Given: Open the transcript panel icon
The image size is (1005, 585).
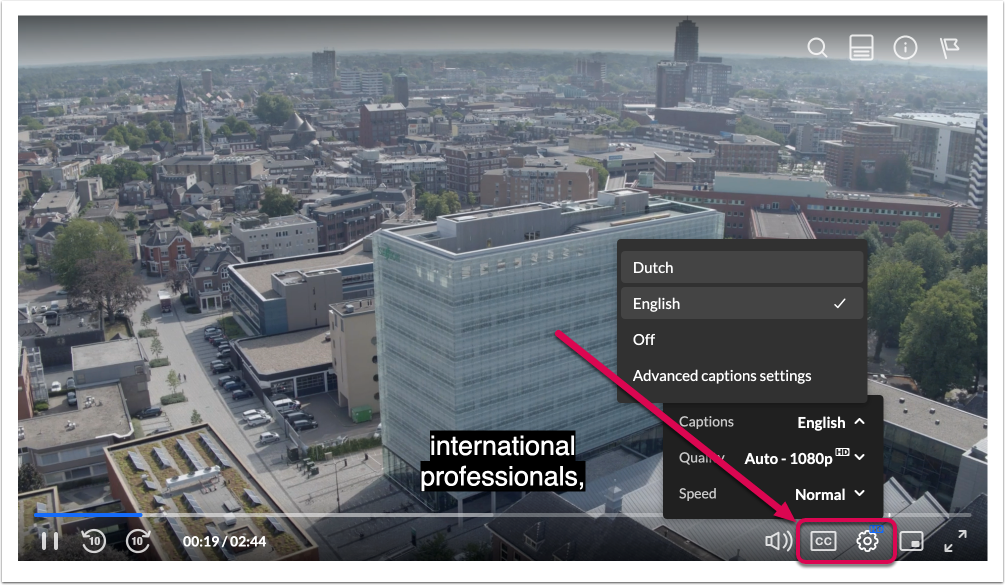Looking at the screenshot, I should pos(861,47).
